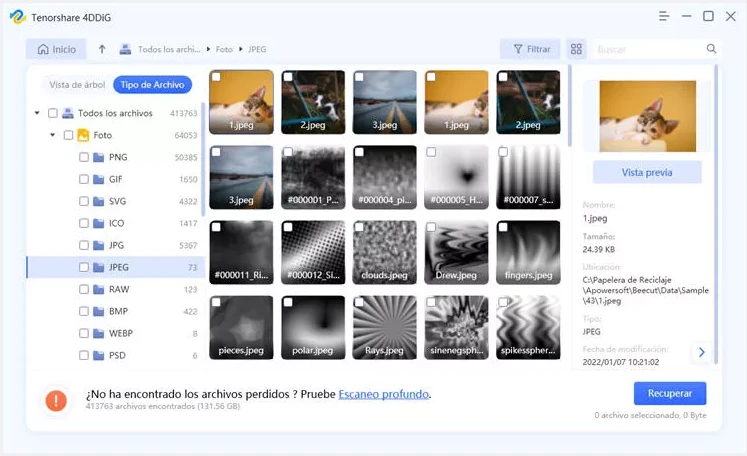The width and height of the screenshot is (747, 456).
Task: Check the Foto category checkbox
Action: (x=68, y=135)
